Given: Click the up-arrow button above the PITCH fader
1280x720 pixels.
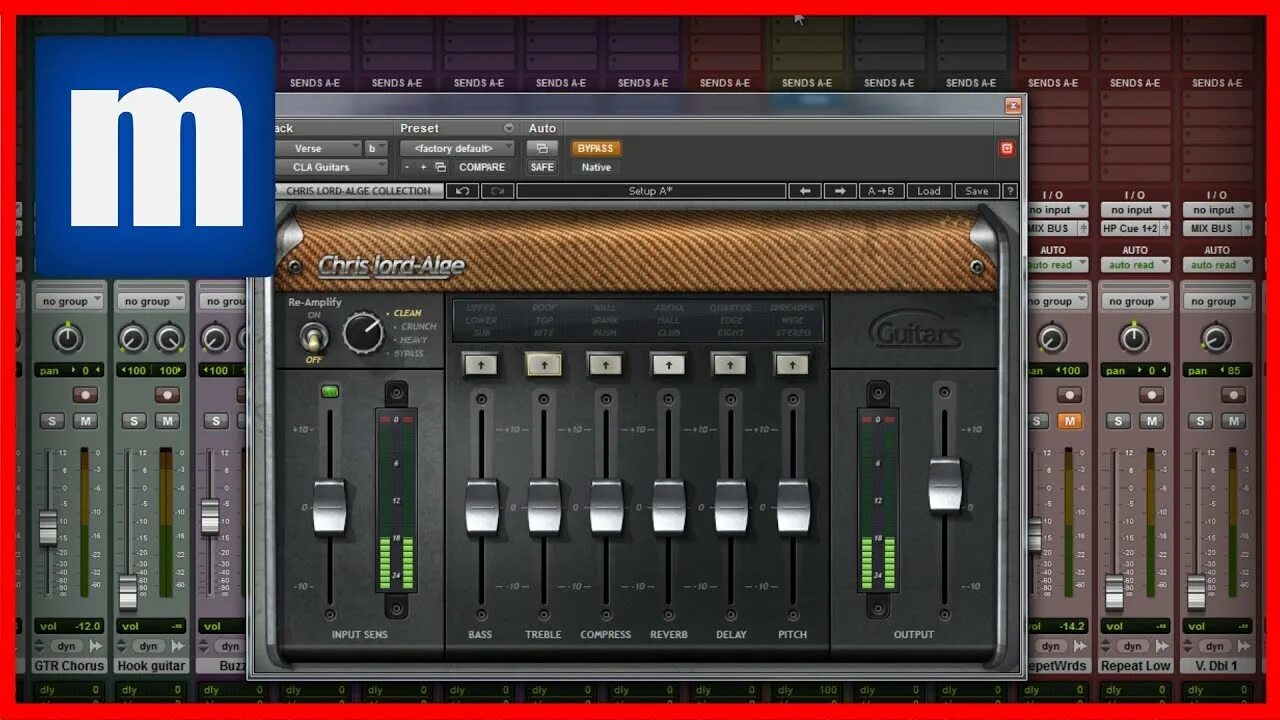Looking at the screenshot, I should click(x=792, y=365).
